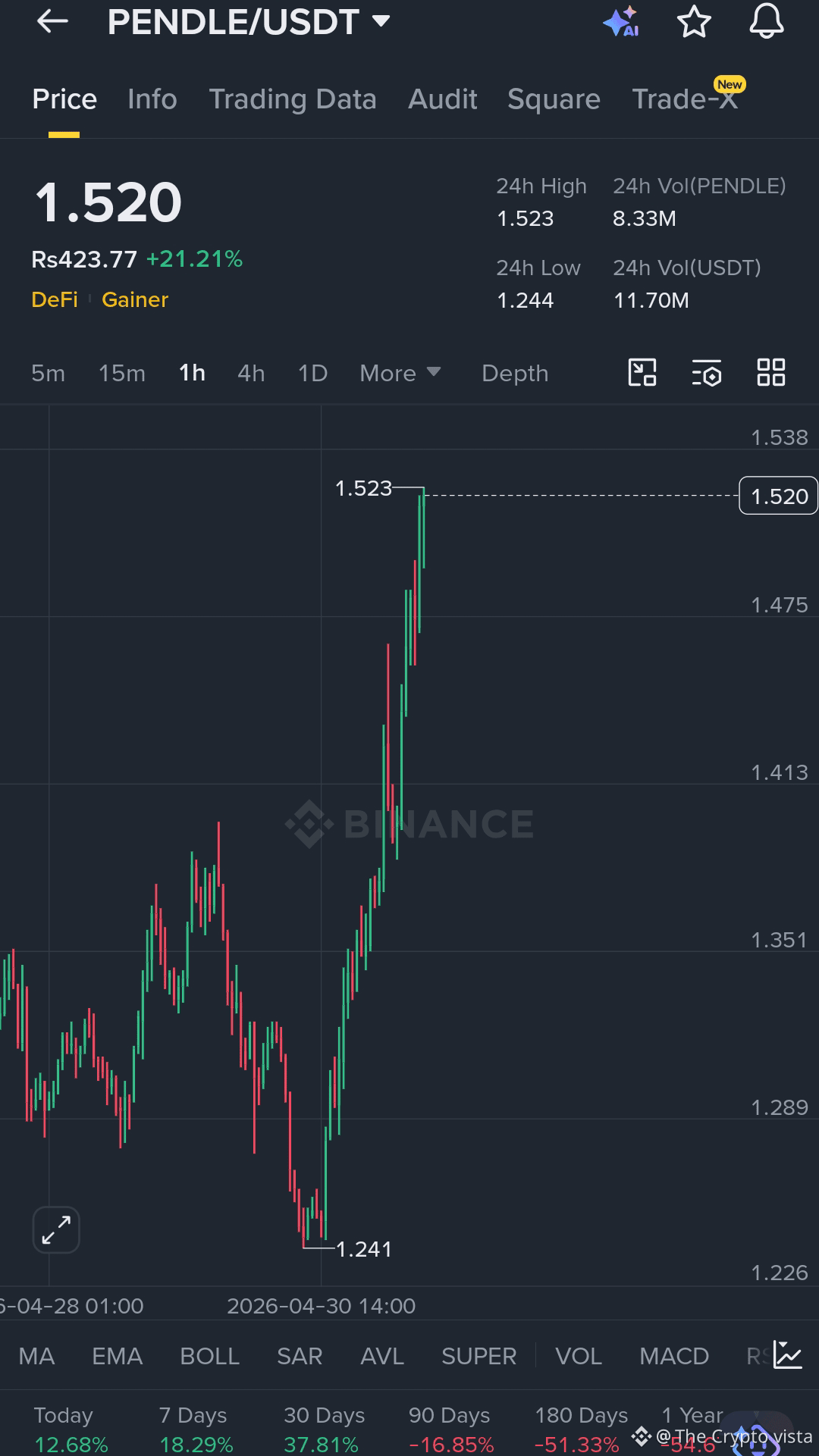Tap the 24h Vol(USDT) 11.70M value
819x1456 pixels.
(x=651, y=301)
